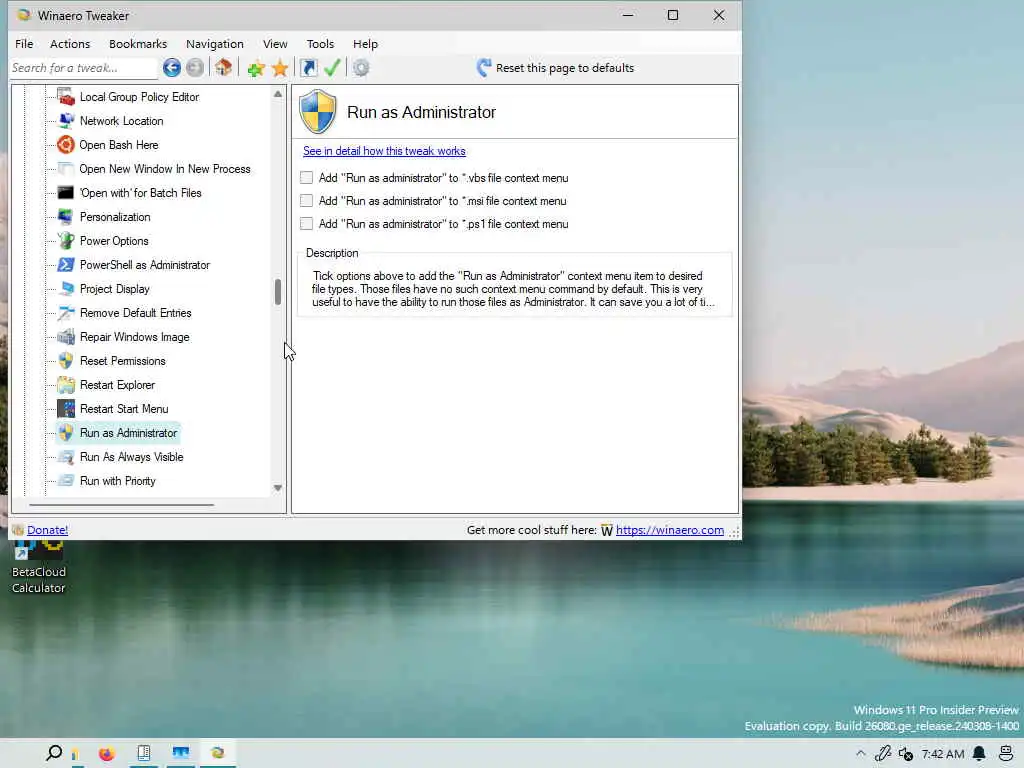Image resolution: width=1024 pixels, height=768 pixels.
Task: Open bookmarks via yellow star icon
Action: pyautogui.click(x=280, y=68)
